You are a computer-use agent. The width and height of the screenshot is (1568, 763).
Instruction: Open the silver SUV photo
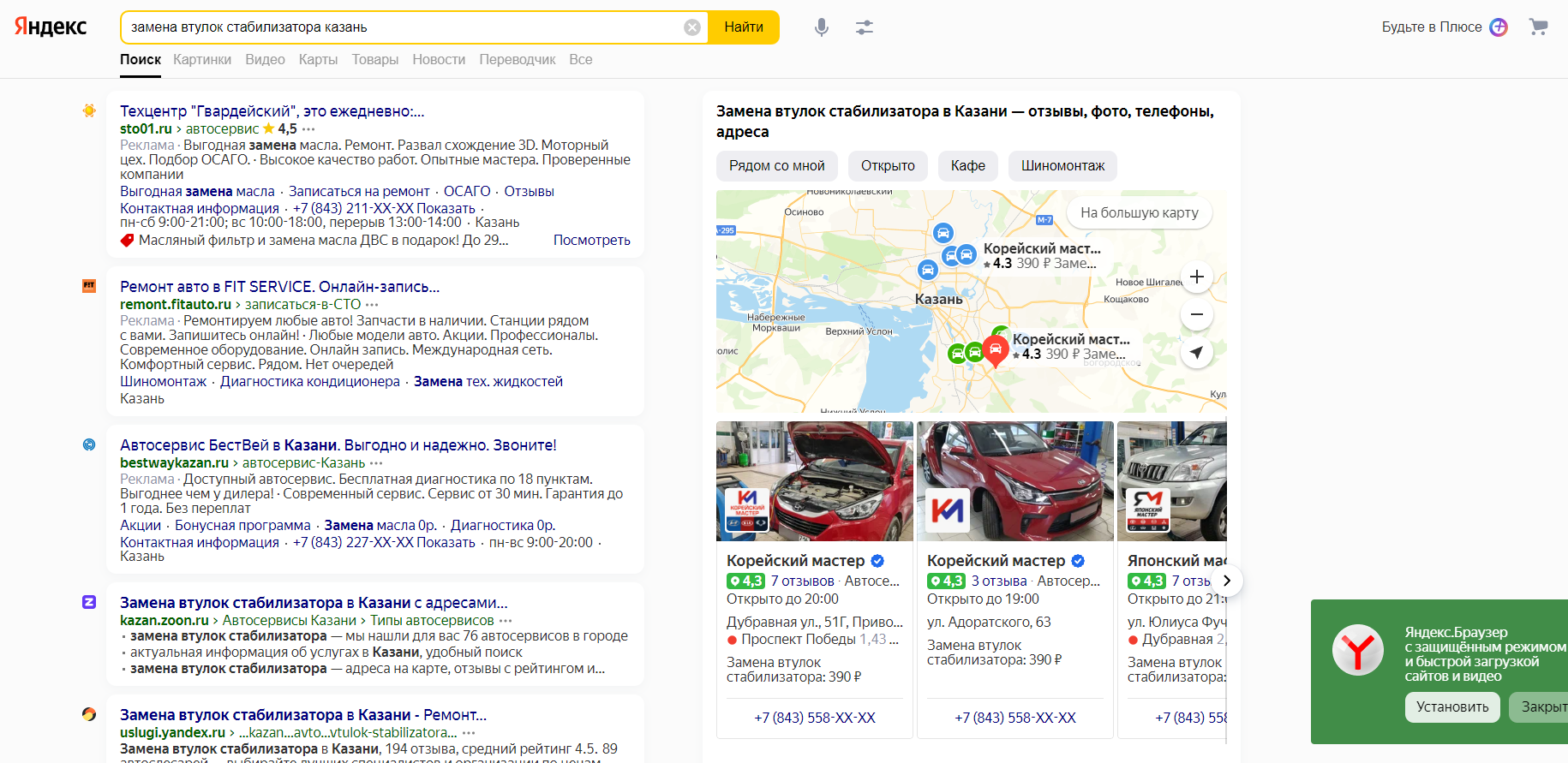click(1172, 481)
